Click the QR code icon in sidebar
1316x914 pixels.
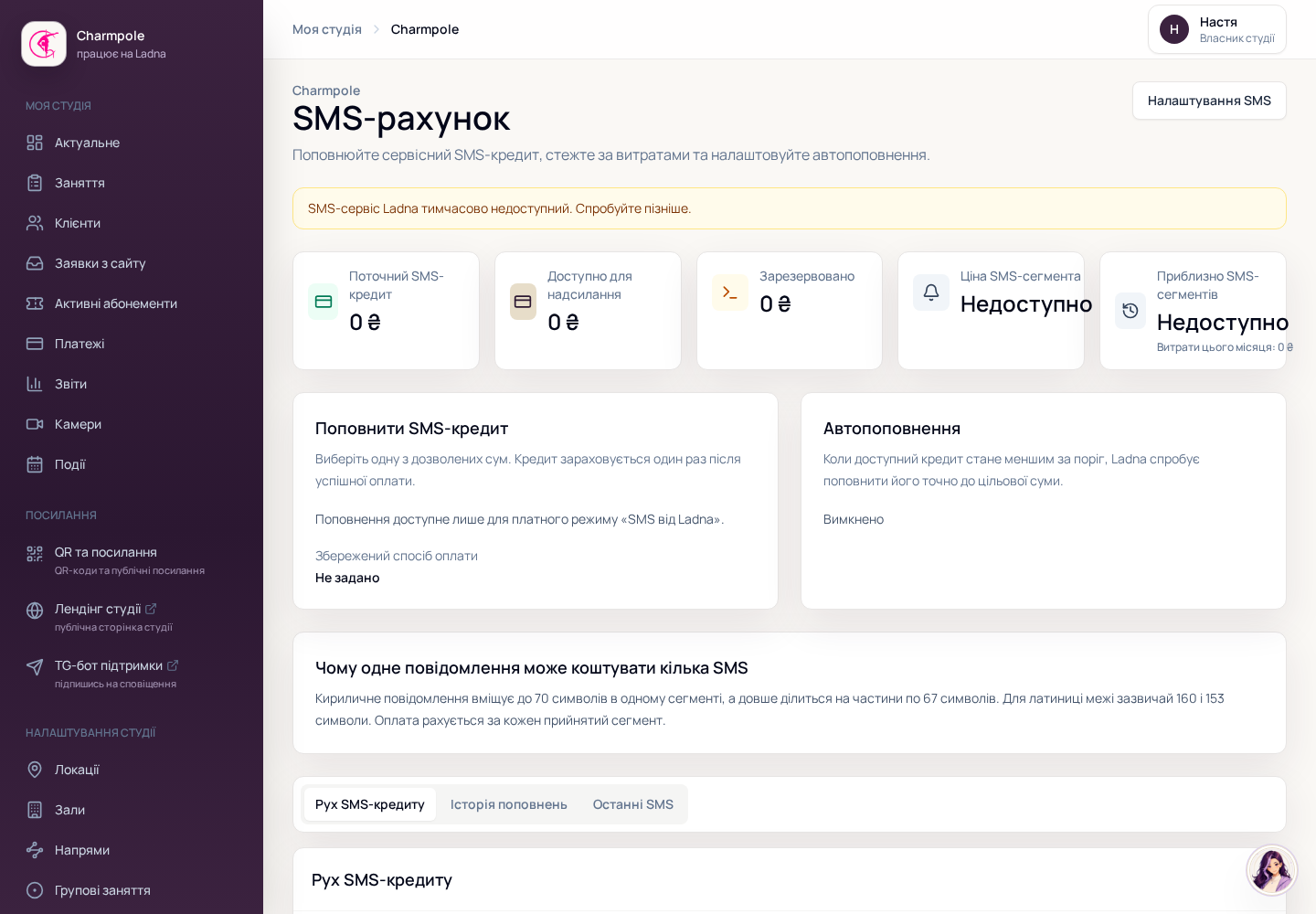point(35,554)
